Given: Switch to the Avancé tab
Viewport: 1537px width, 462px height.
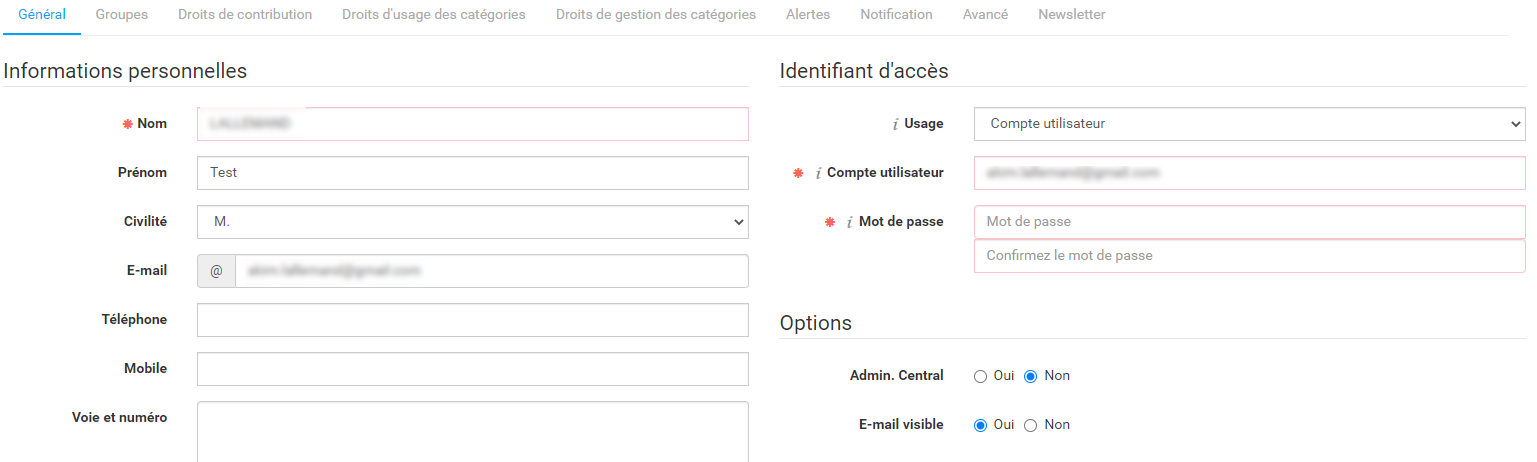Looking at the screenshot, I should click(985, 15).
